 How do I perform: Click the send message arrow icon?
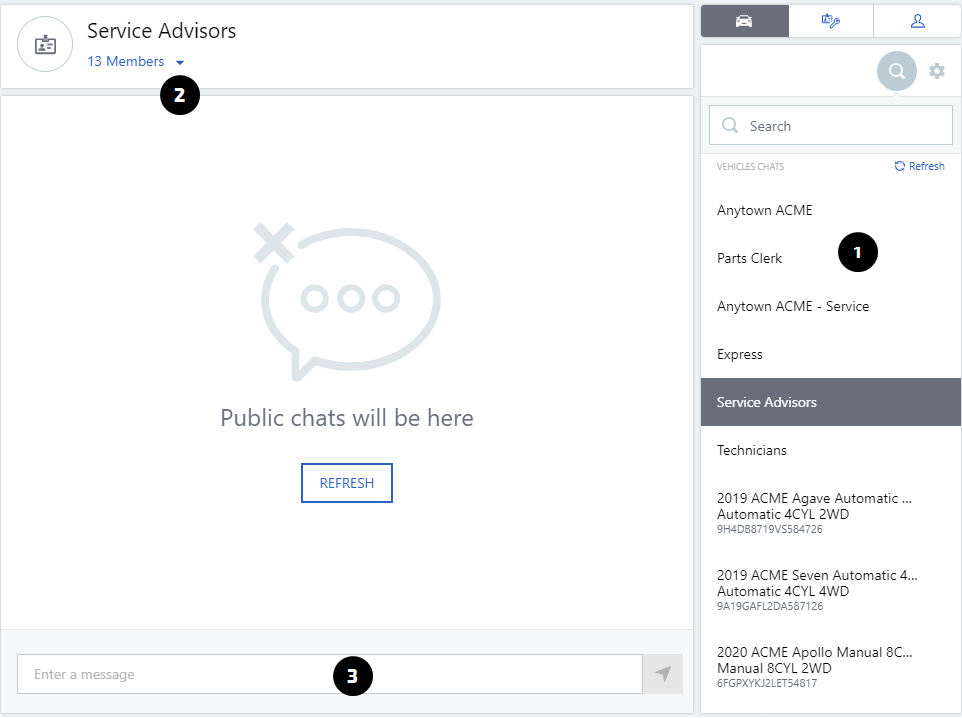[663, 674]
